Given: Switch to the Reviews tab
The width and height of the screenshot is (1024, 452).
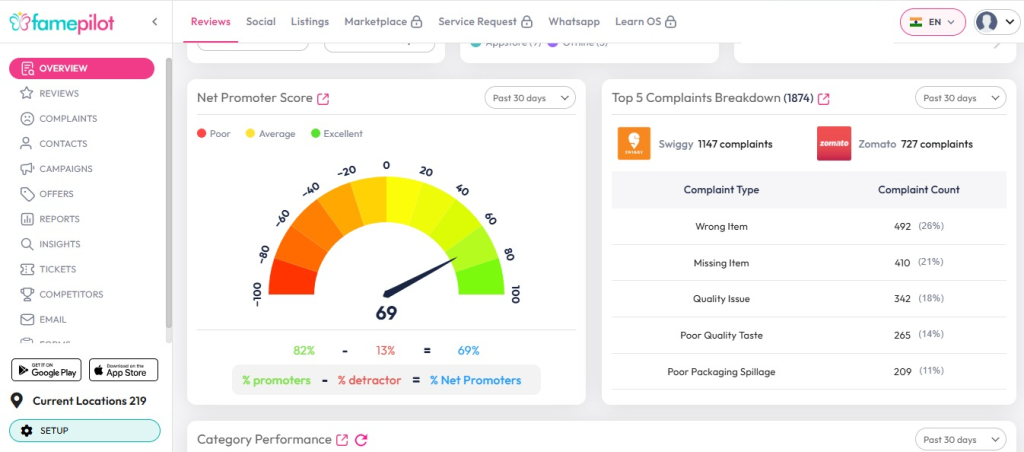Looking at the screenshot, I should point(211,22).
